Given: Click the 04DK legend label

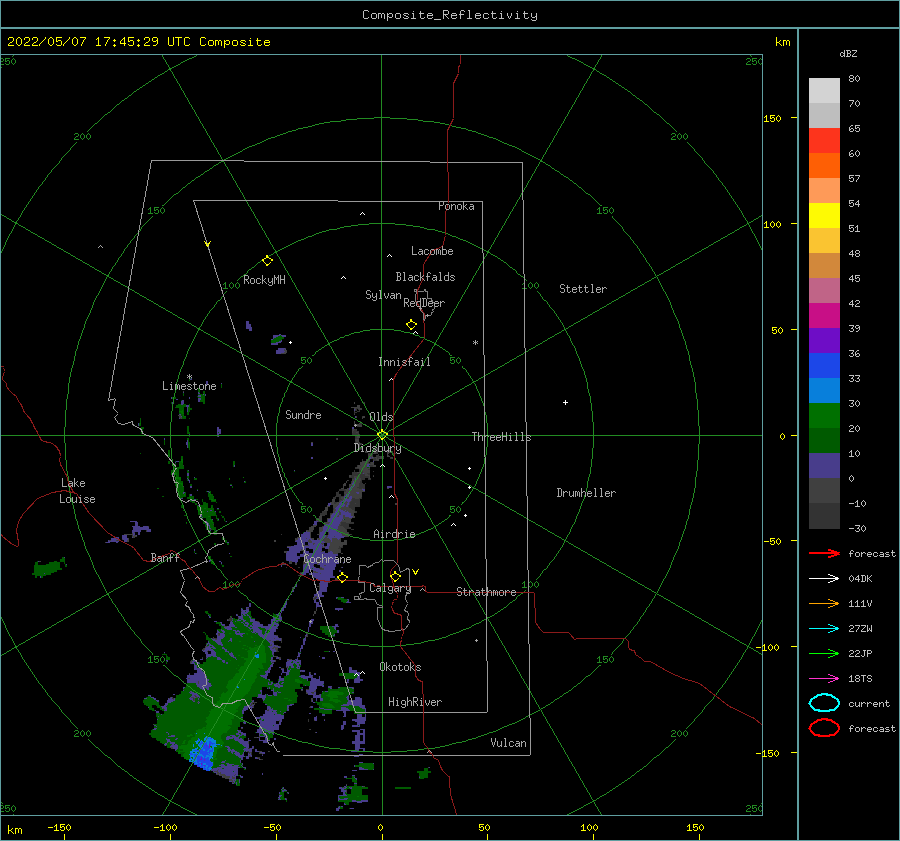Looking at the screenshot, I should 860,579.
